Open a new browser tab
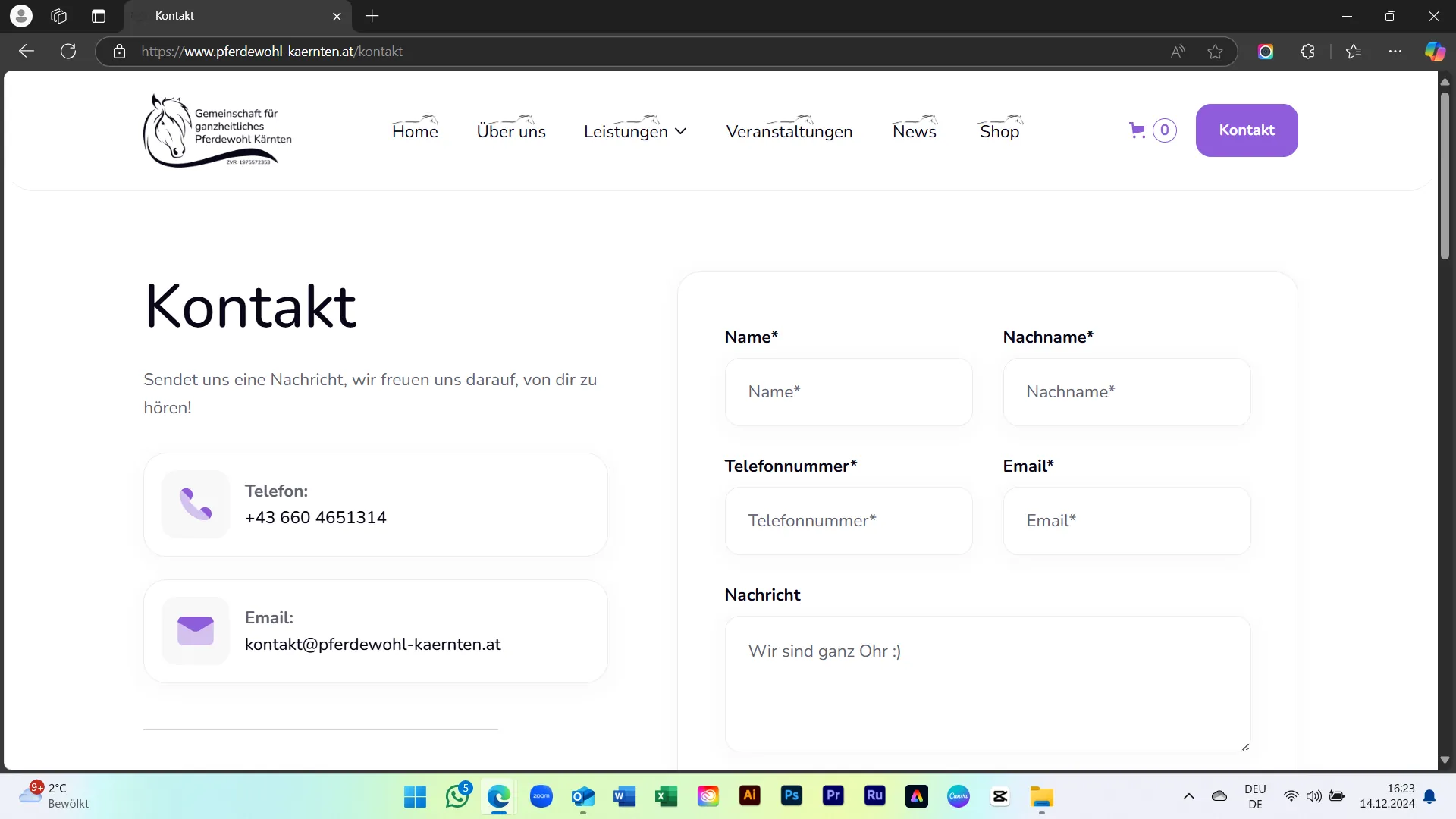The image size is (1456, 819). tap(372, 16)
